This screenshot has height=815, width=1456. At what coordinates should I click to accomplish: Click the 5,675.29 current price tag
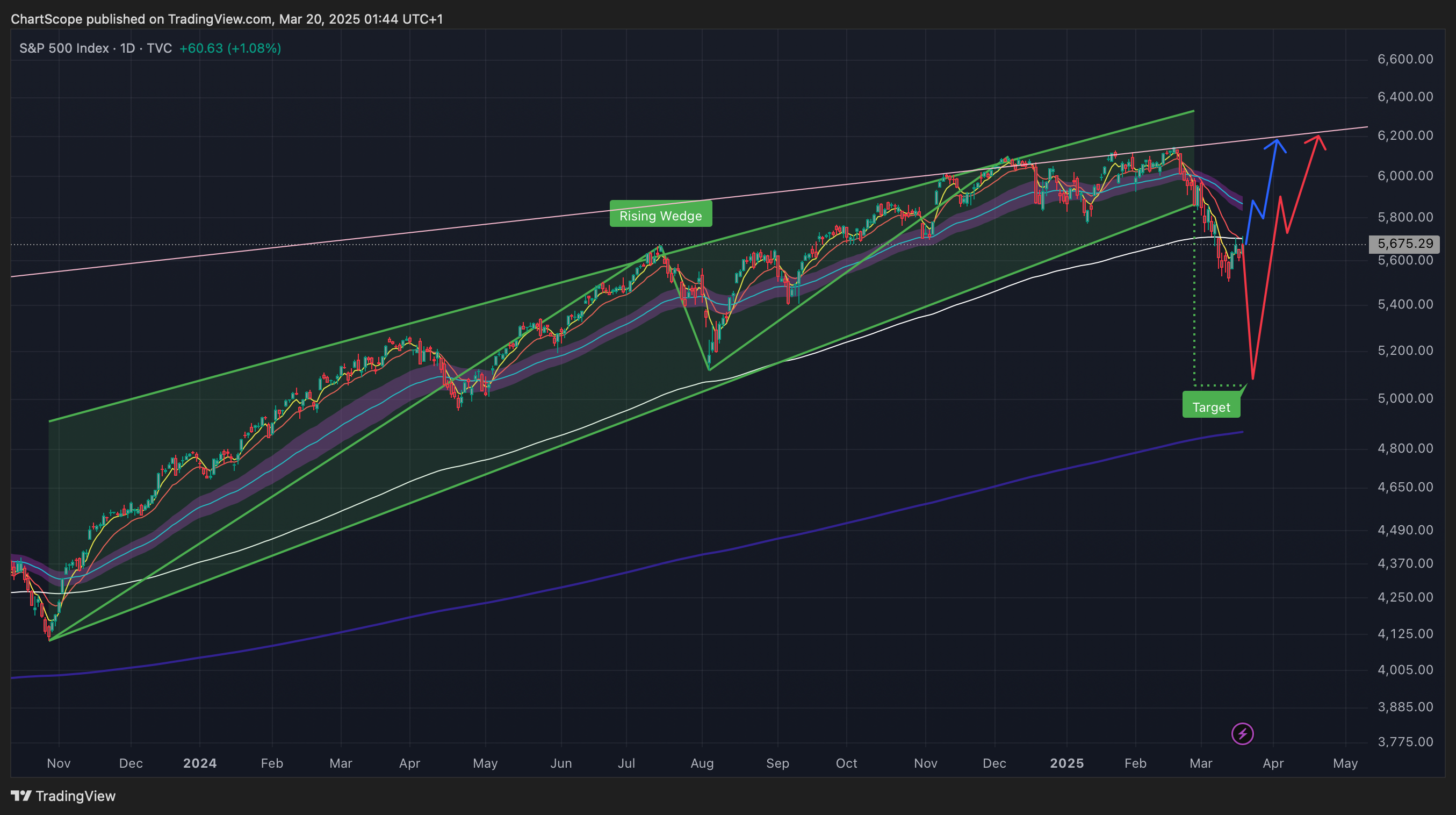click(x=1404, y=244)
